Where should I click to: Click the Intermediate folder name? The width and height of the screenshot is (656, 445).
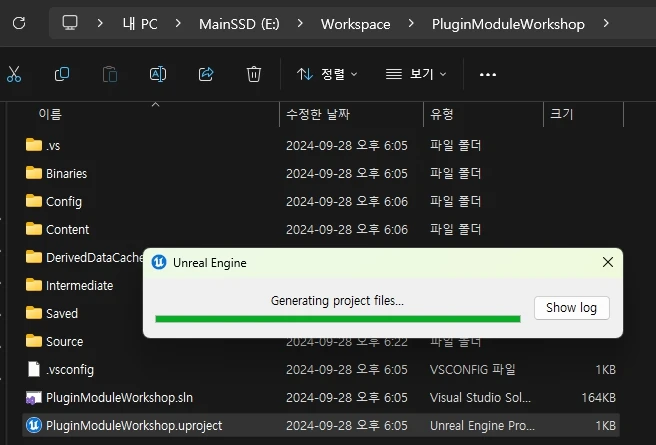pyautogui.click(x=79, y=285)
